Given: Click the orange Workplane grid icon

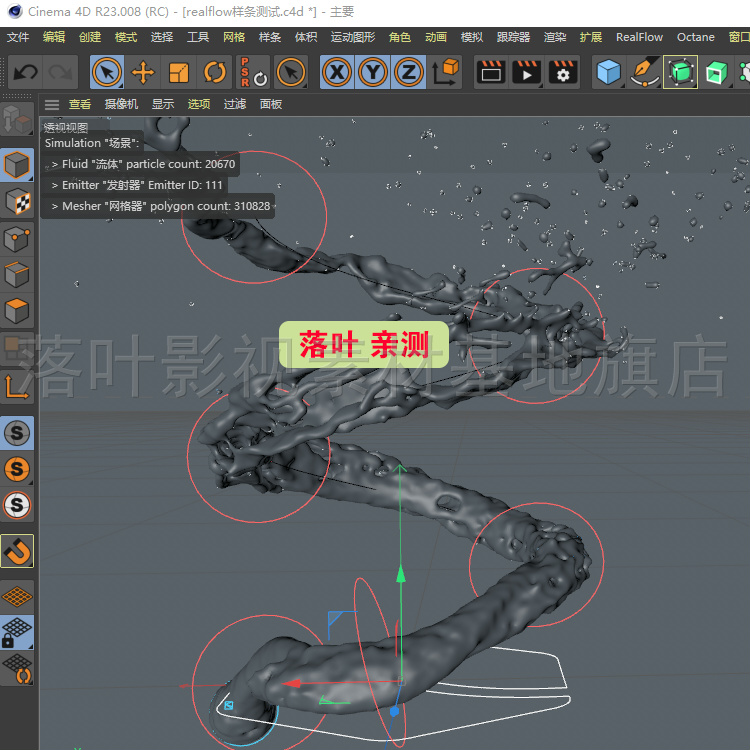Looking at the screenshot, I should coord(17,596).
